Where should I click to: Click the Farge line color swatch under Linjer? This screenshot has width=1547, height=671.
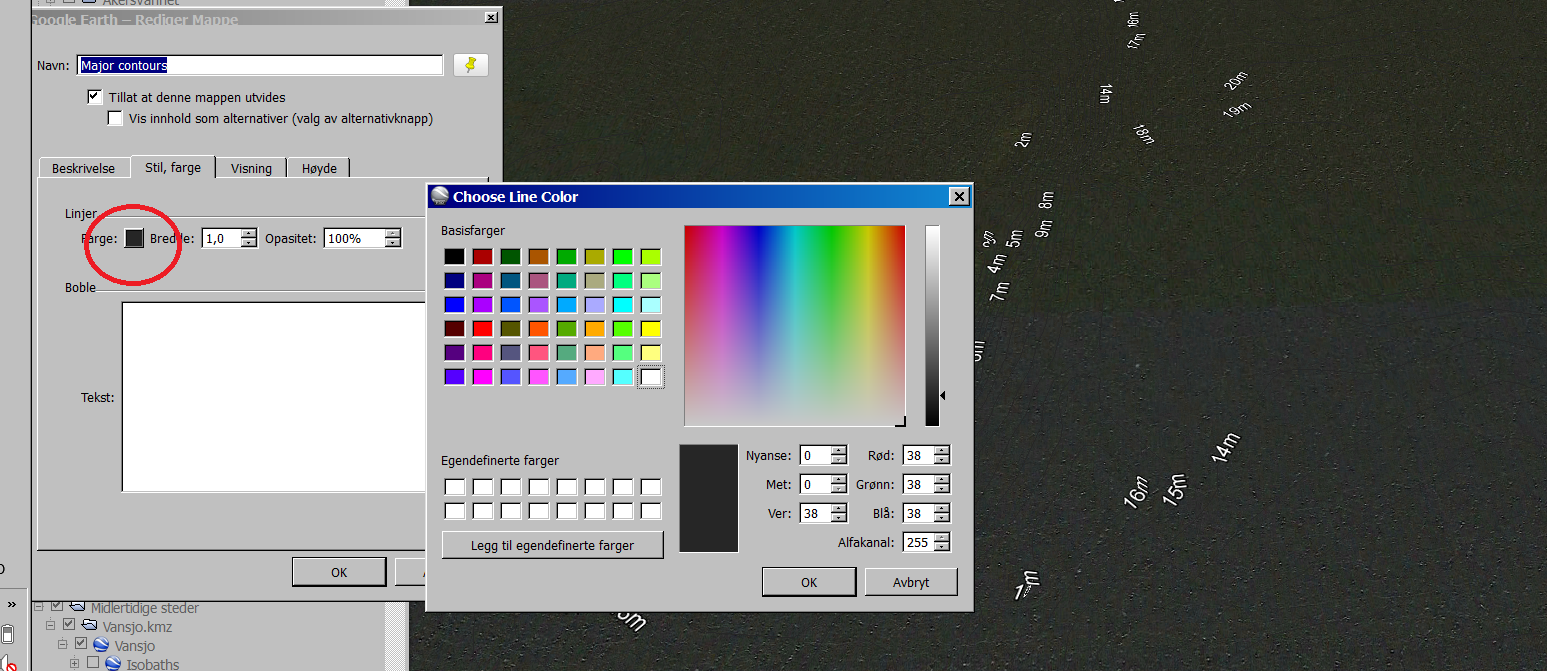134,238
